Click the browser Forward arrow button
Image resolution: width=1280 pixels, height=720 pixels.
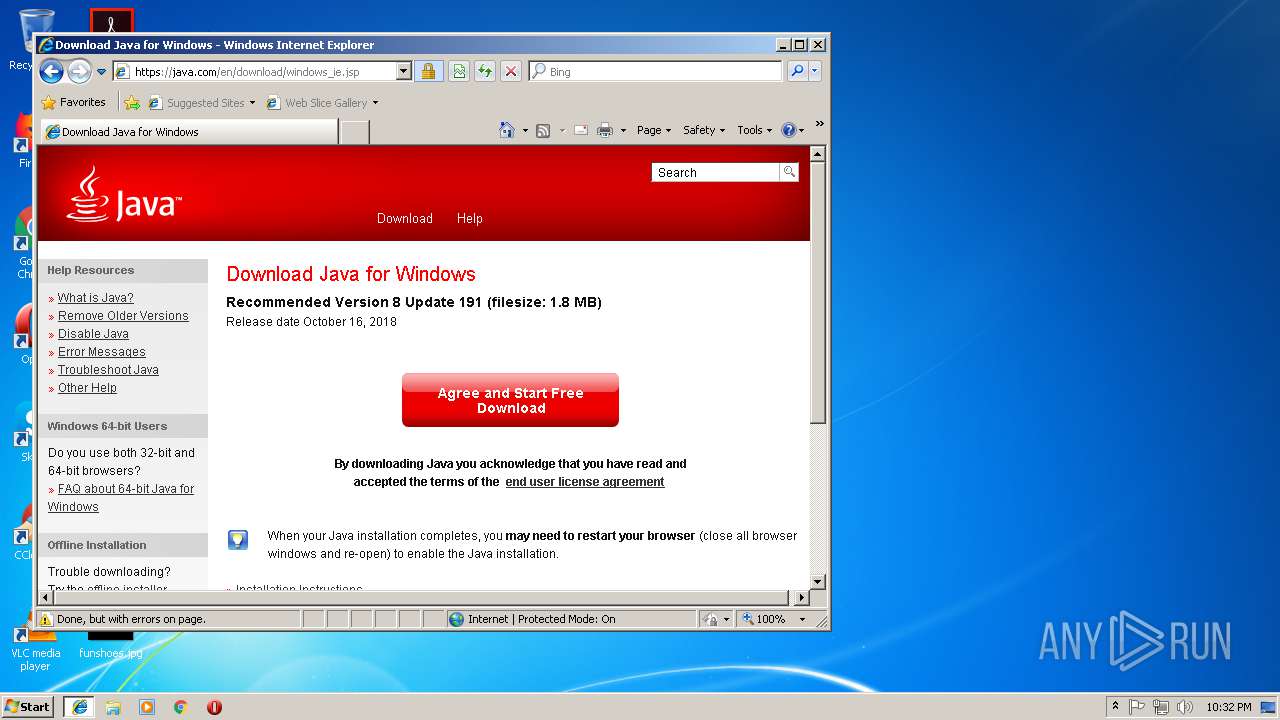(x=79, y=71)
